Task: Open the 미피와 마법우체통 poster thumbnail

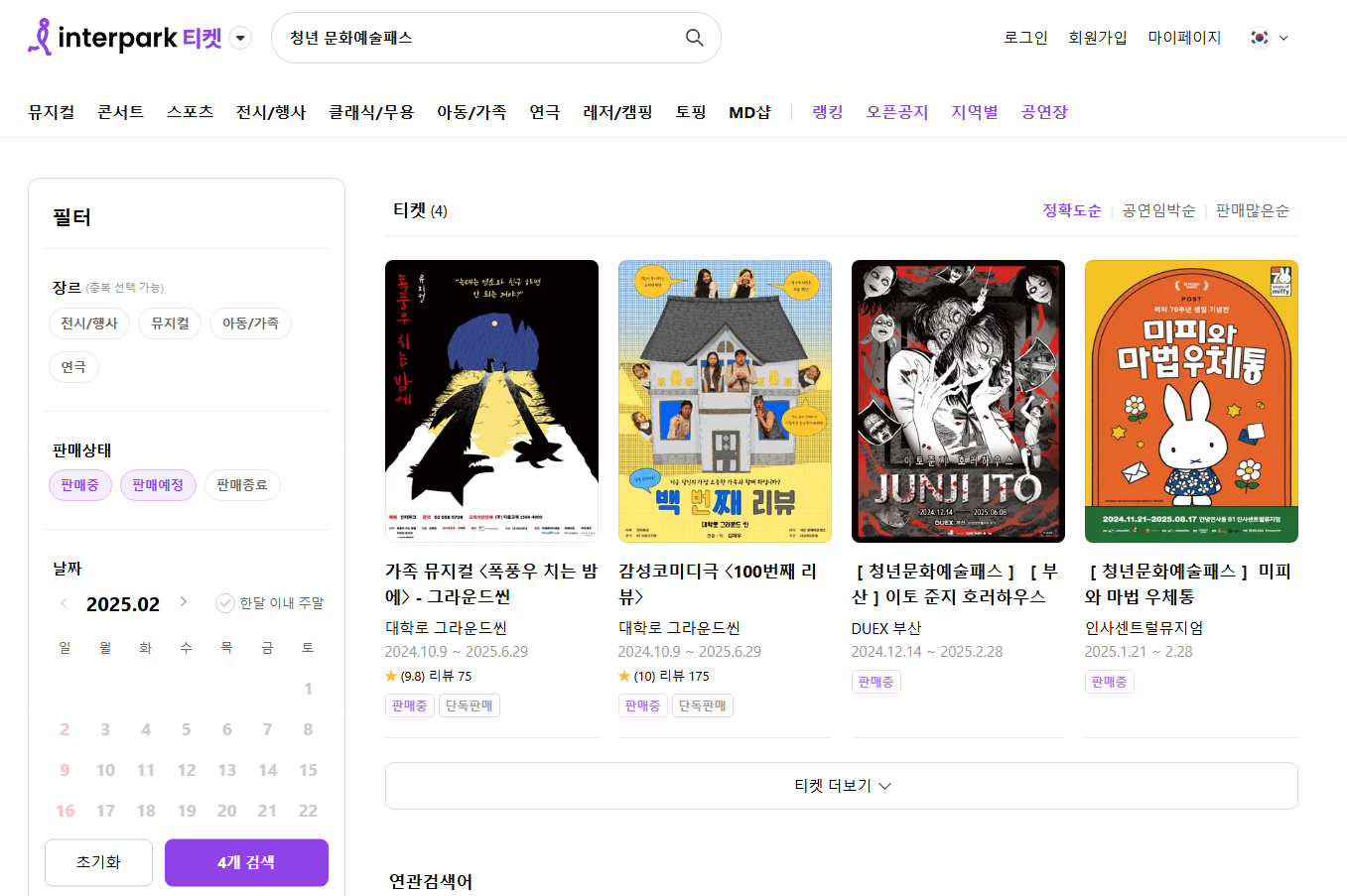Action: click(1191, 401)
